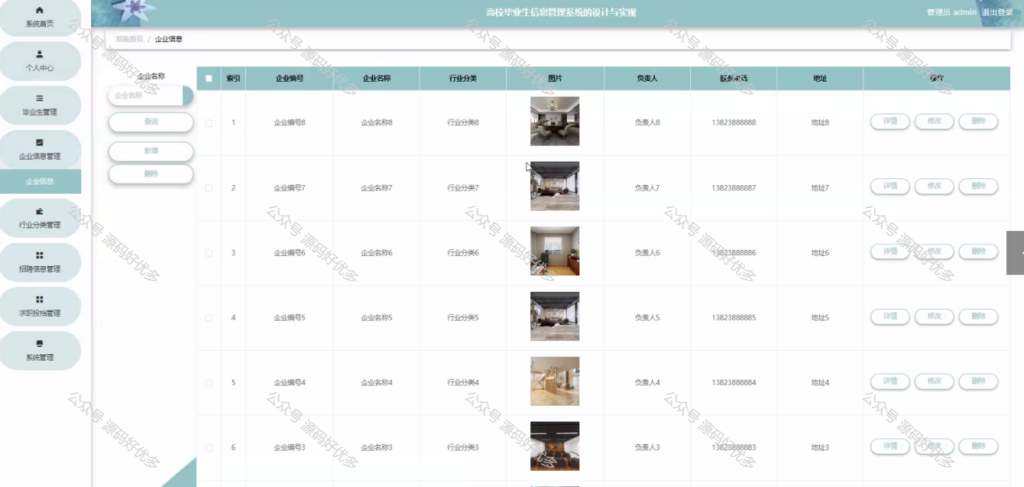This screenshot has height=487, width=1024.
Task: Open thumbnail image of 企业名称4 row
Action: [x=554, y=381]
